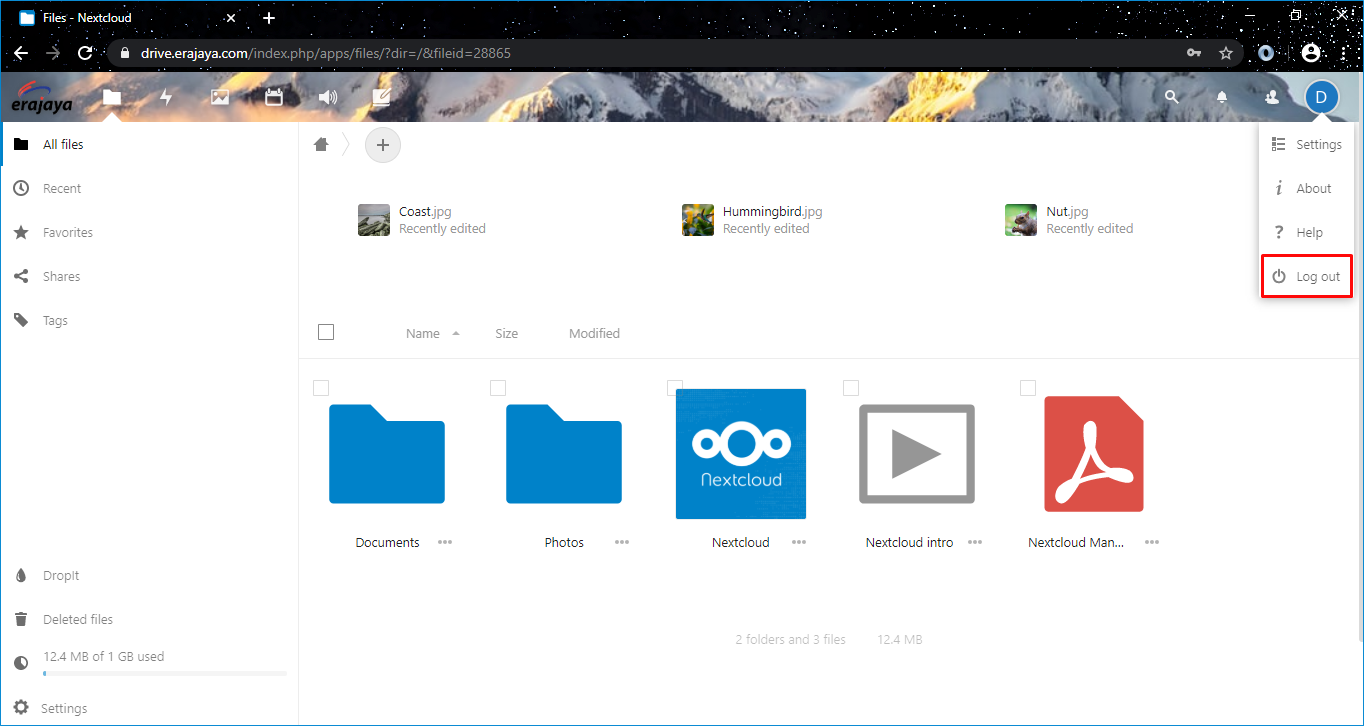Open the Announcements megaphone icon
1364x726 pixels.
[x=328, y=97]
